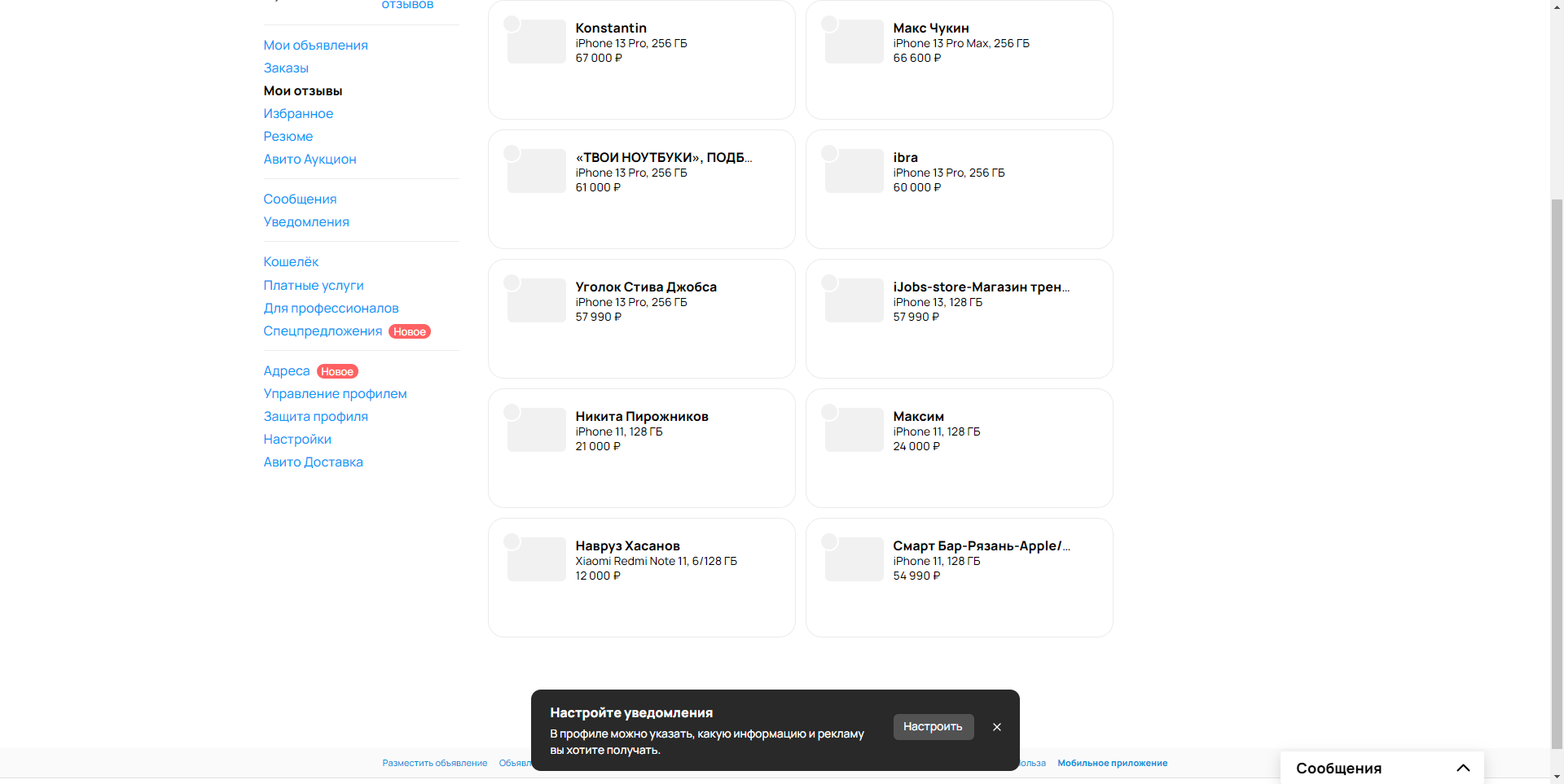1564x784 pixels.
Task: Click Xiaomi Redmi Note 11, 6/128 ГБ text
Action: (x=656, y=561)
